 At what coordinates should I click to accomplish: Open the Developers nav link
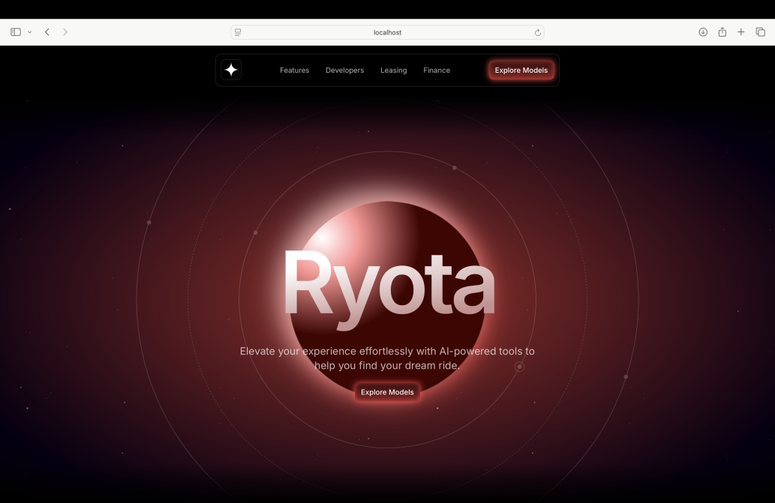(x=344, y=70)
